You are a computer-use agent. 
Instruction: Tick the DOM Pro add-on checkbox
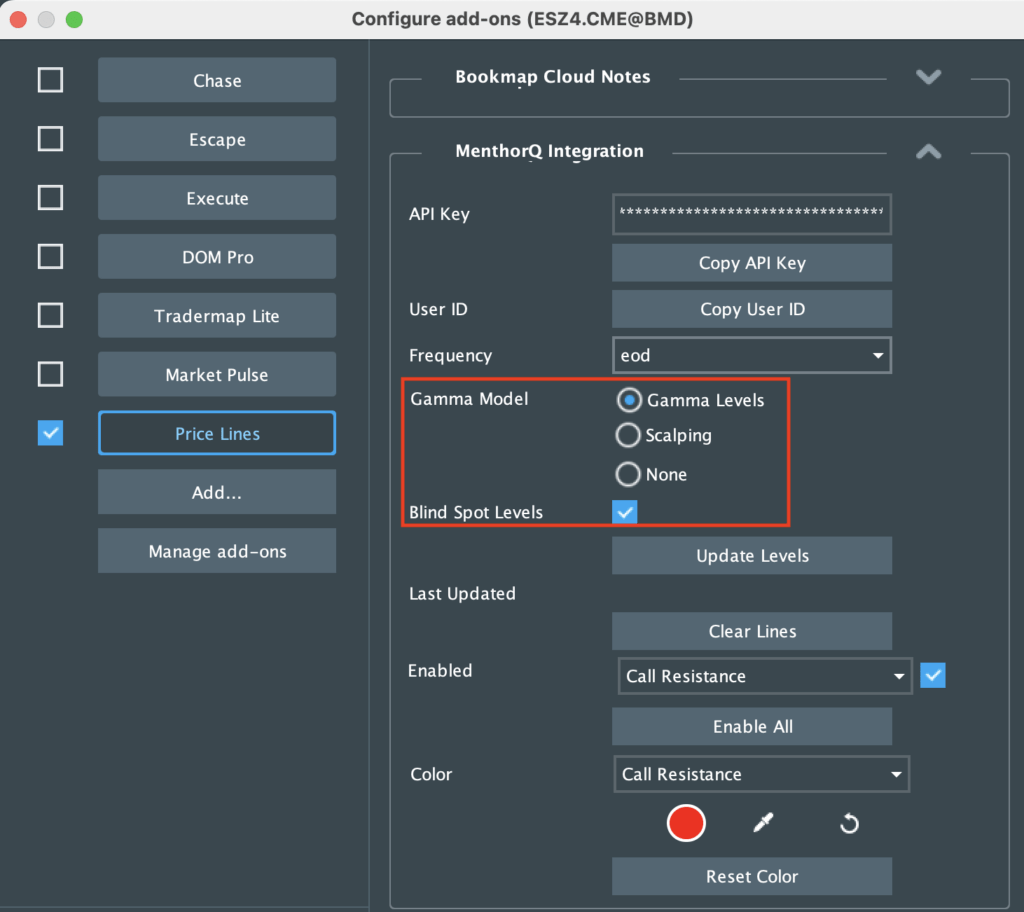(50, 256)
